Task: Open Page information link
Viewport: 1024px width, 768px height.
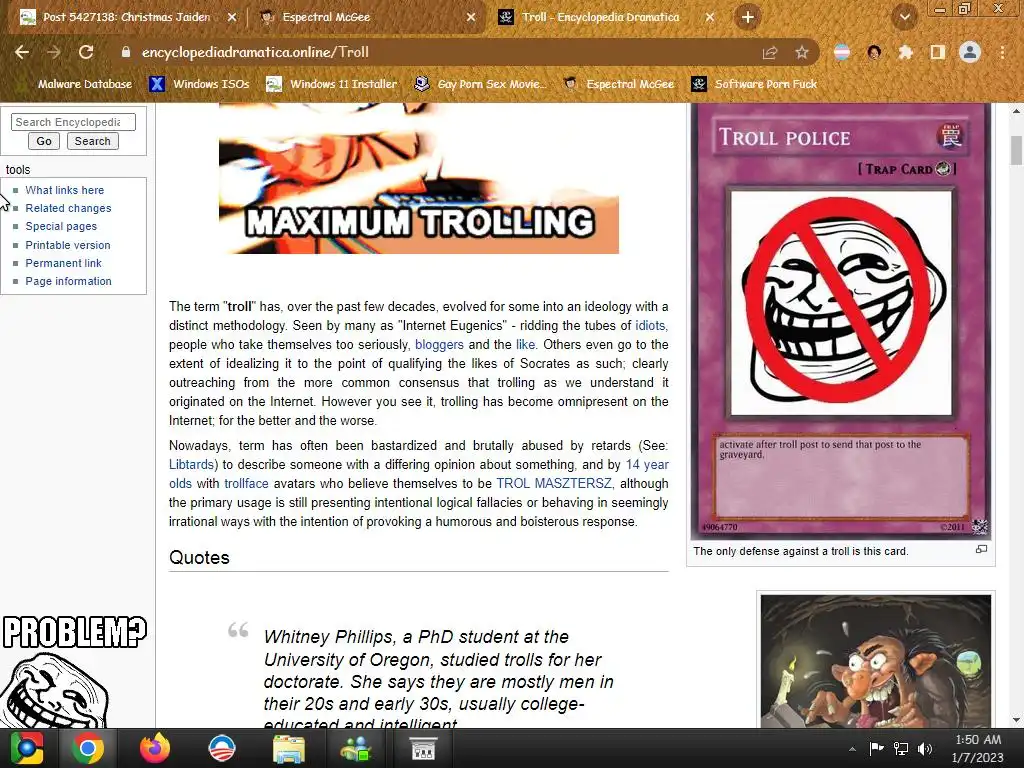Action: [x=68, y=281]
